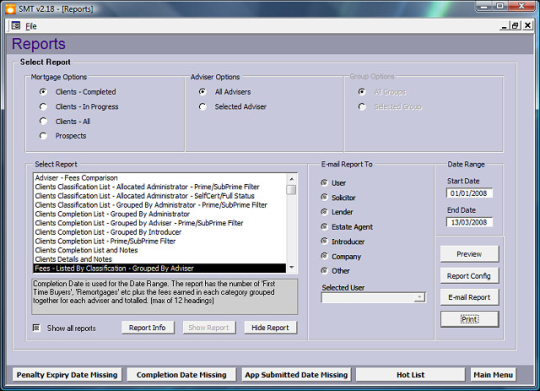Viewport: 540px width, 391px height.
Task: Open App Submitted Date Missing list
Action: coord(296,375)
